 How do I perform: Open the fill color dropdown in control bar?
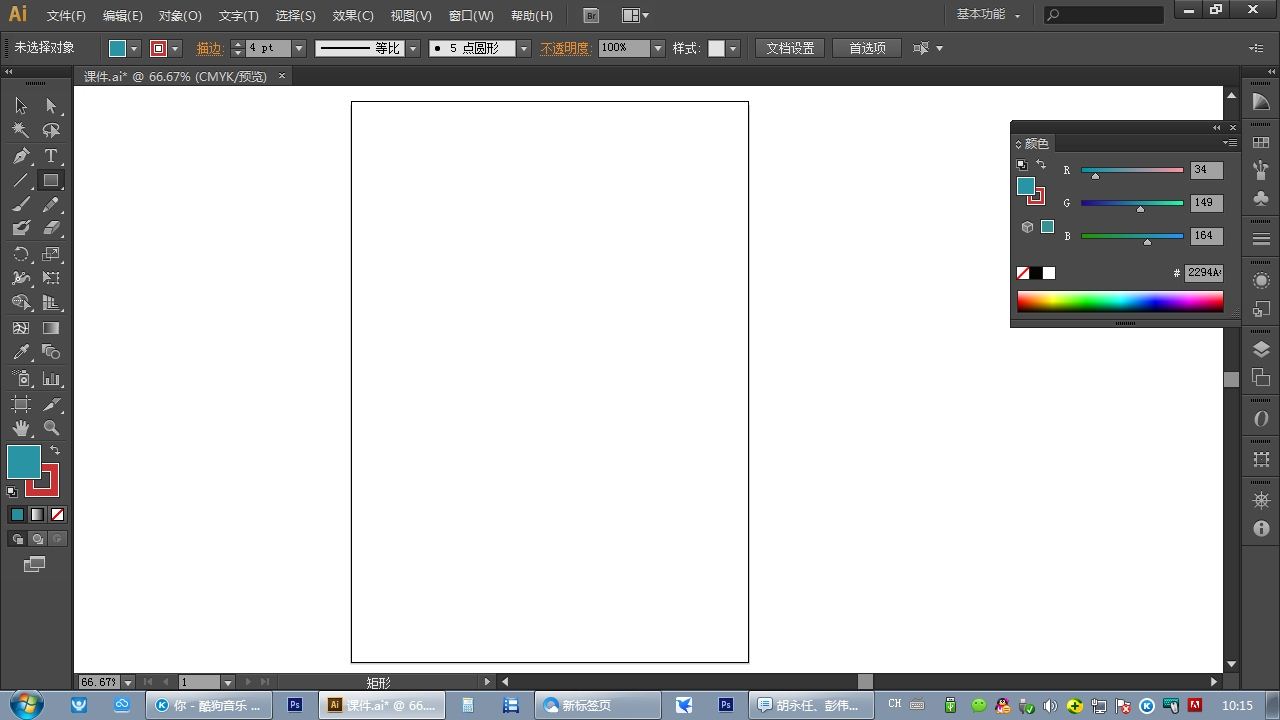(134, 48)
